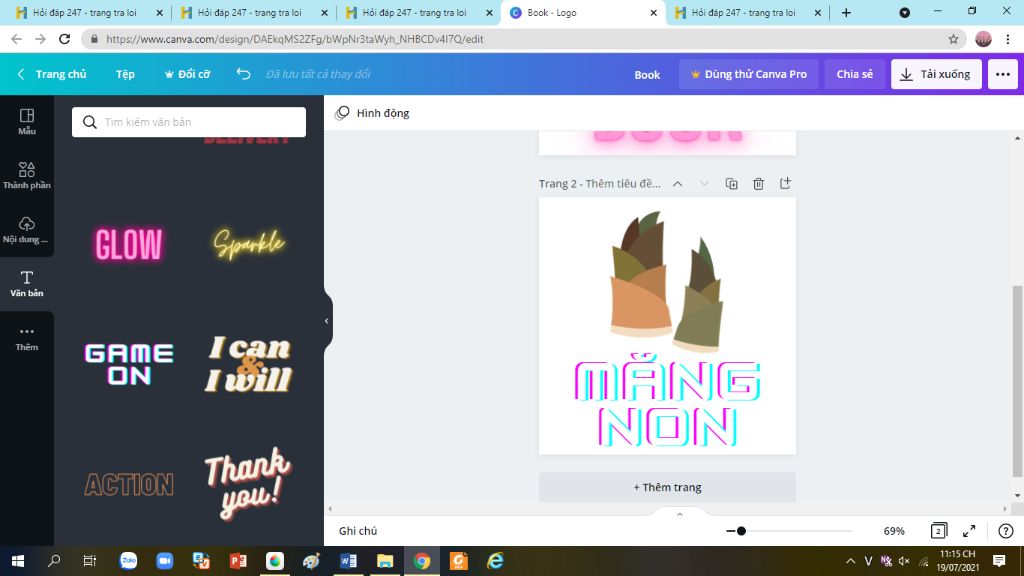Image resolution: width=1024 pixels, height=576 pixels.
Task: Edit the Book design title
Action: pyautogui.click(x=647, y=74)
